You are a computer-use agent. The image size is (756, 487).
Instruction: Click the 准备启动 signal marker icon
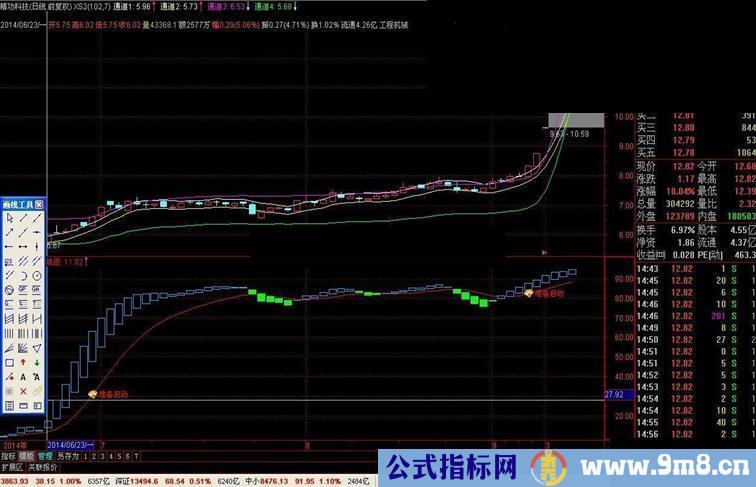(x=93, y=394)
